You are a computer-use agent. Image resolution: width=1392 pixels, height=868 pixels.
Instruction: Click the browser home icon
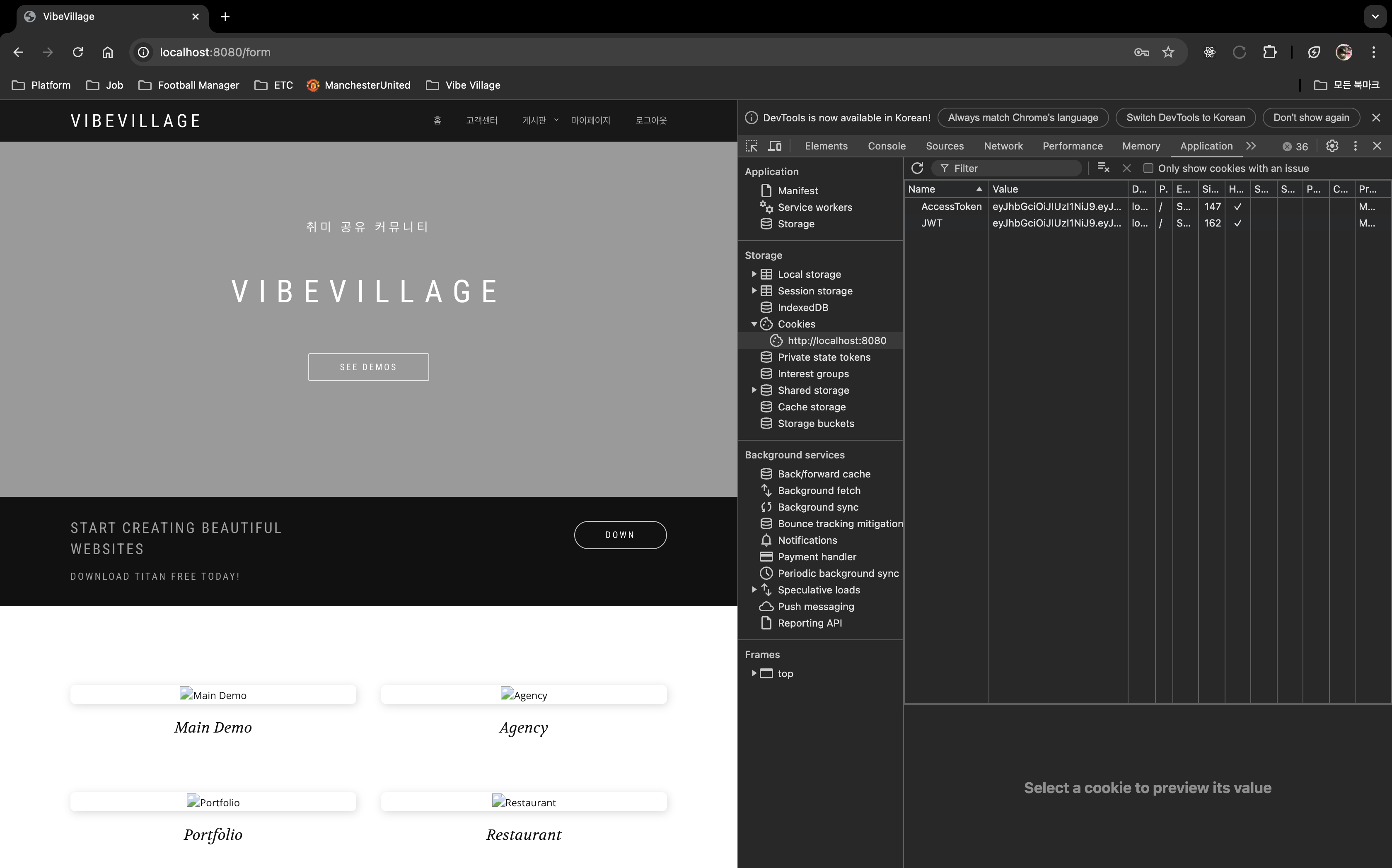(x=107, y=52)
